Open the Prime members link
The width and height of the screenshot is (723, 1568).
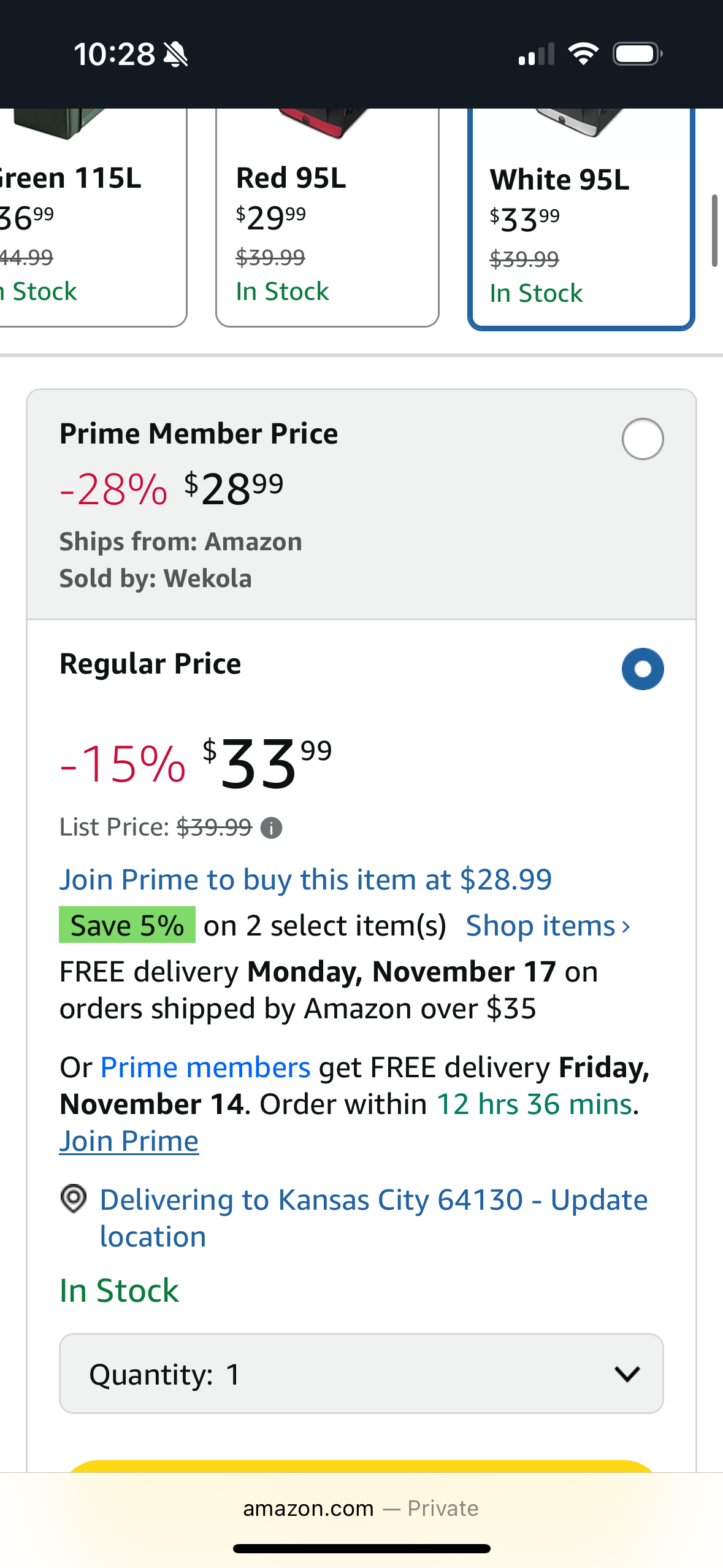point(205,1067)
